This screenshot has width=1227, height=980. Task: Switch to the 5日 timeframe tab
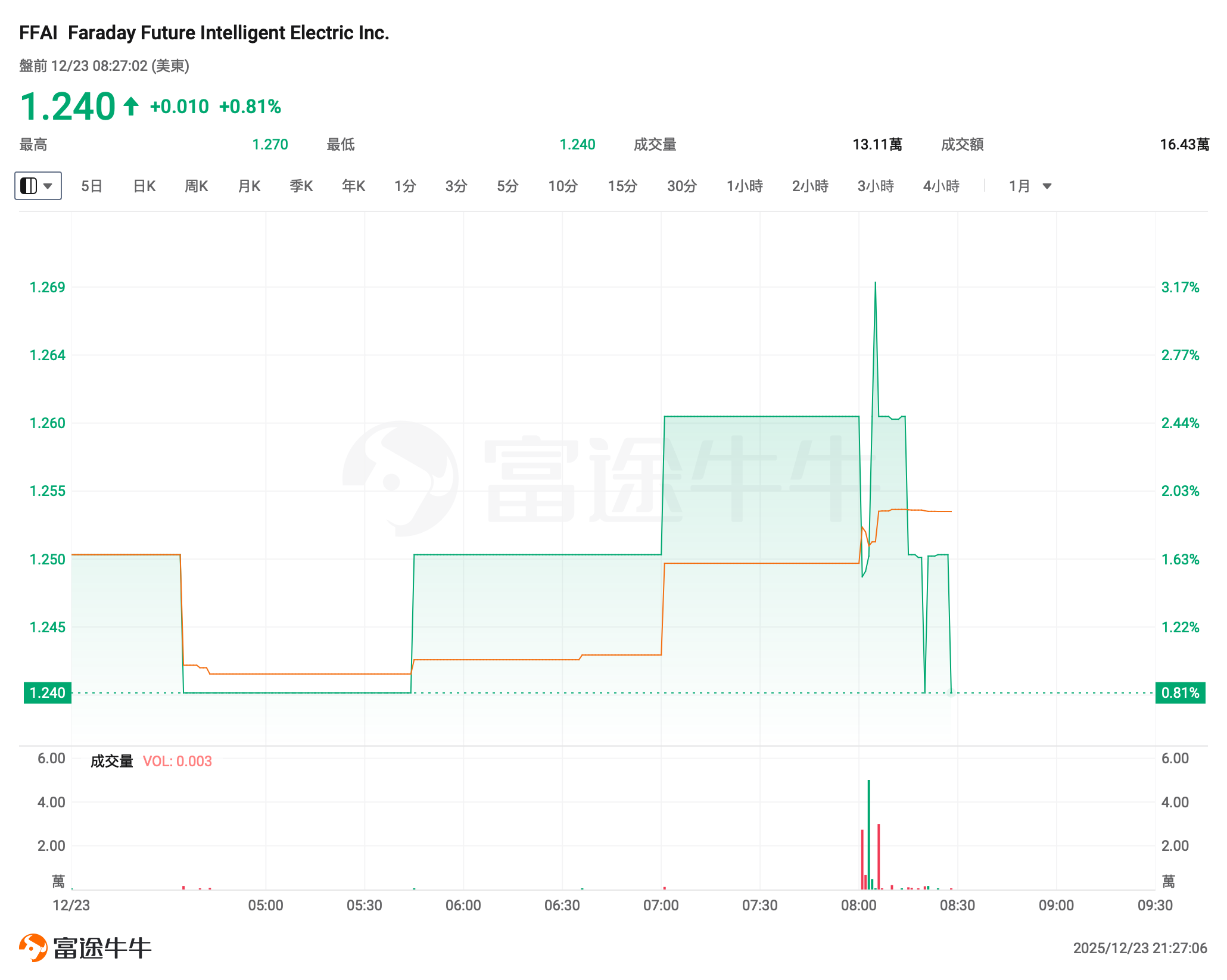(91, 186)
